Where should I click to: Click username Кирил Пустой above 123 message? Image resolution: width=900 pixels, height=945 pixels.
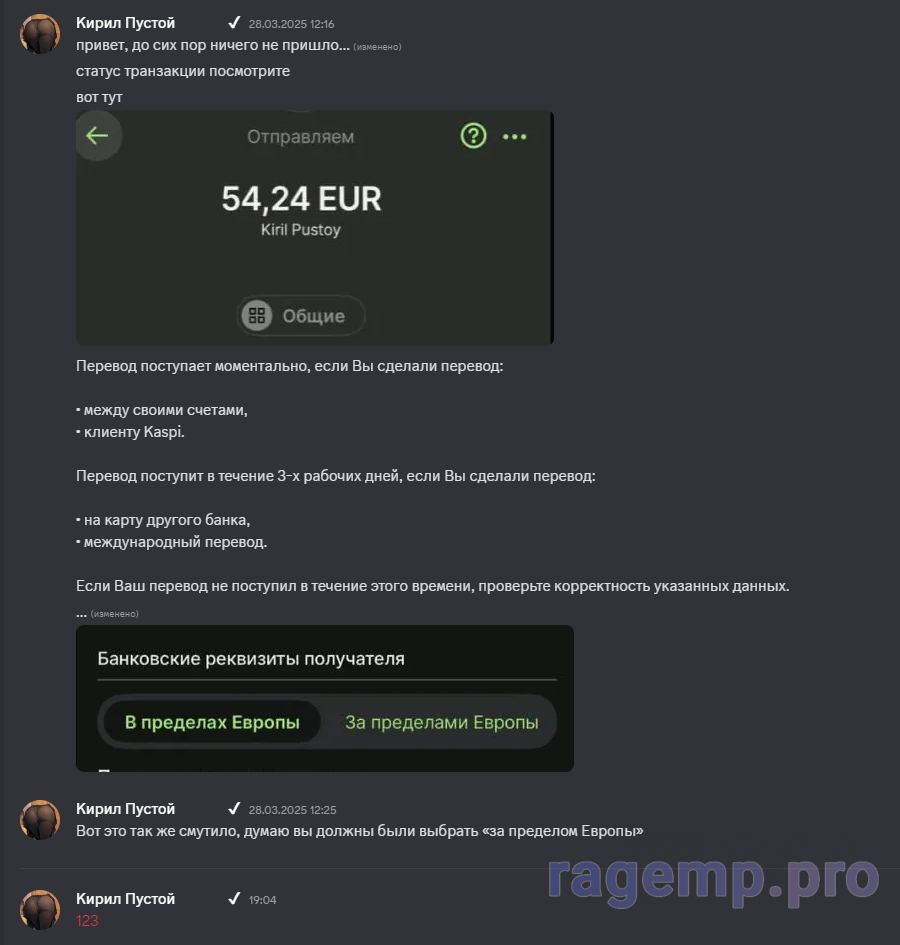[125, 899]
